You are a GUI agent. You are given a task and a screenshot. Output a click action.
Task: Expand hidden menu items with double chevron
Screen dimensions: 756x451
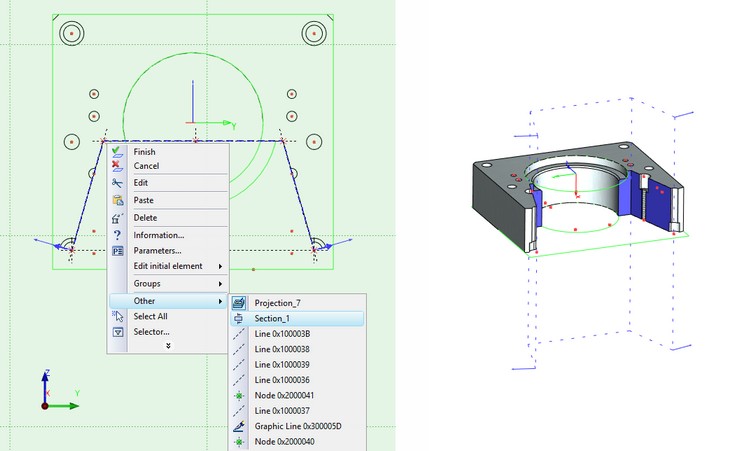coord(168,346)
